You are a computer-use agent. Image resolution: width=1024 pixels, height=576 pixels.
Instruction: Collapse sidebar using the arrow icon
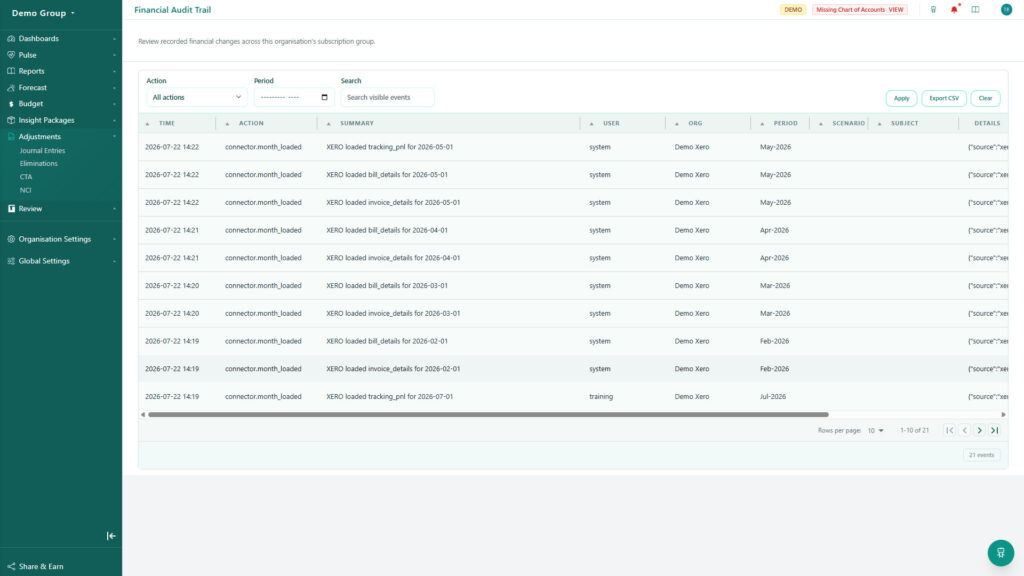(111, 536)
